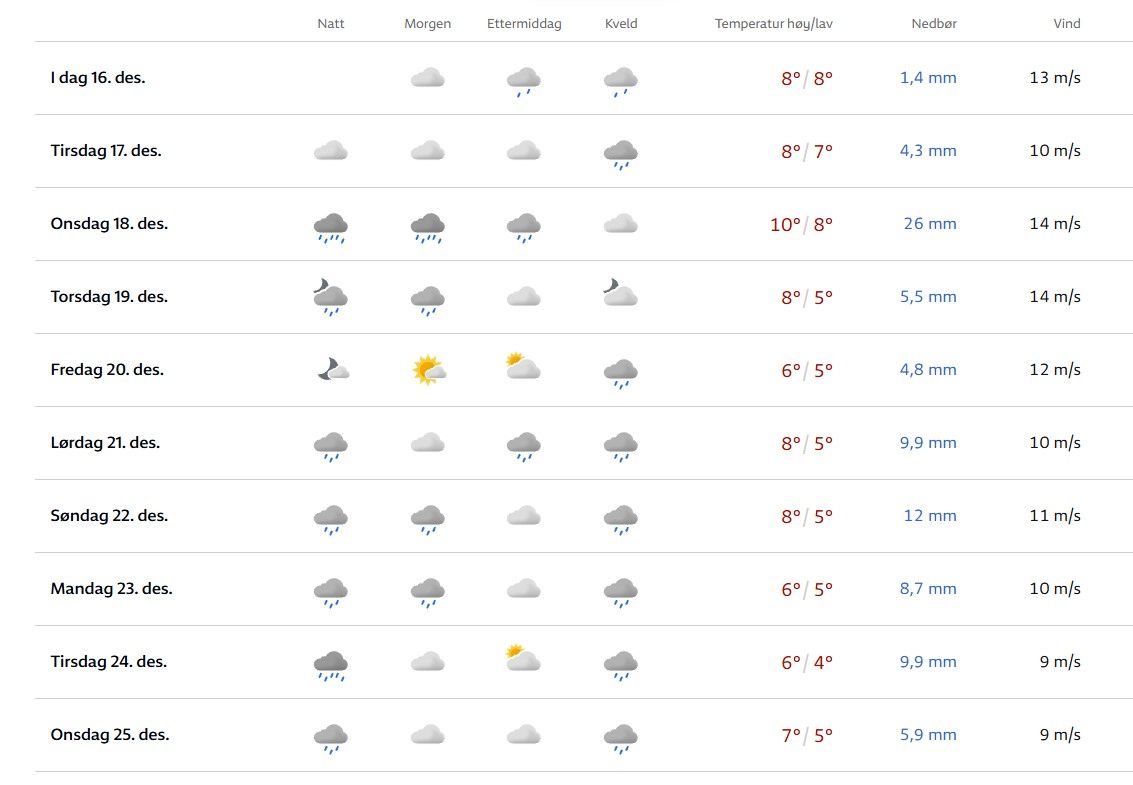Click Mandag 23. des. 10 m/s wind value
The height and width of the screenshot is (785, 1133).
coord(1055,589)
